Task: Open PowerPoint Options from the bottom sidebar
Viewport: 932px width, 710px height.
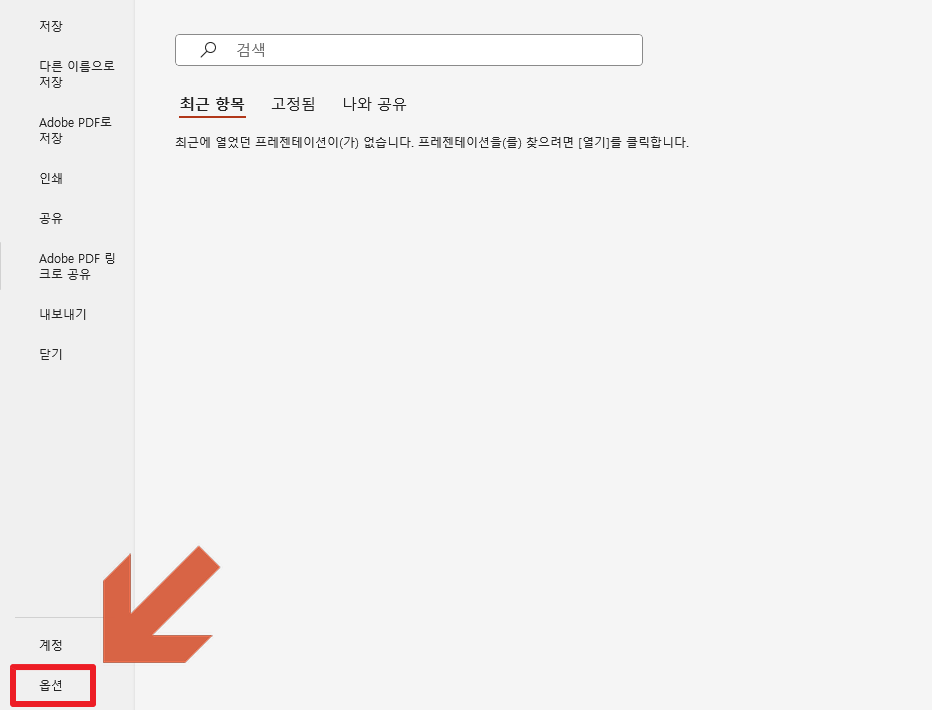Action: click(x=52, y=686)
